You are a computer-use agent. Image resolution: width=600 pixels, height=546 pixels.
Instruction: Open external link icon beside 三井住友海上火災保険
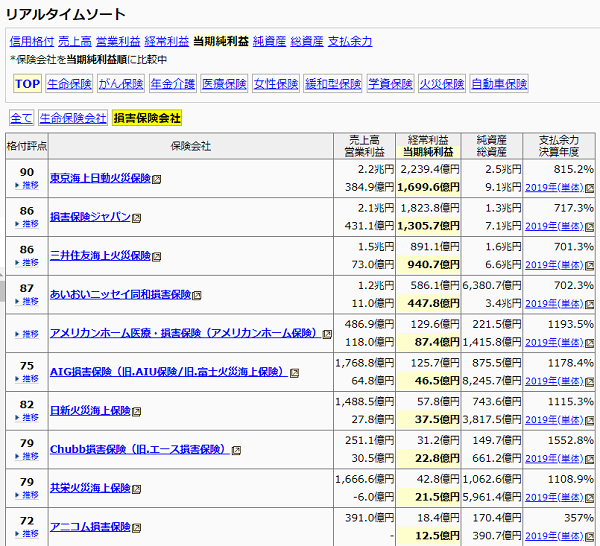(157, 257)
